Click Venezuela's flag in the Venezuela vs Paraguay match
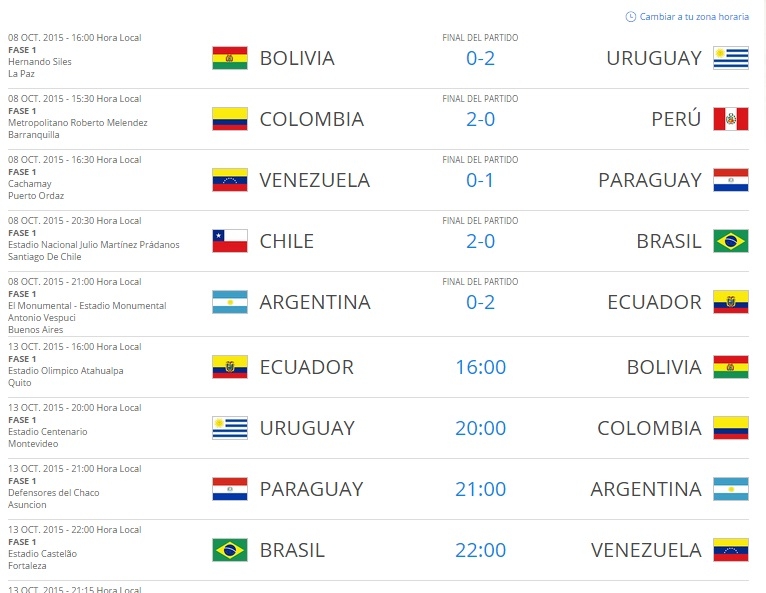 [x=230, y=180]
